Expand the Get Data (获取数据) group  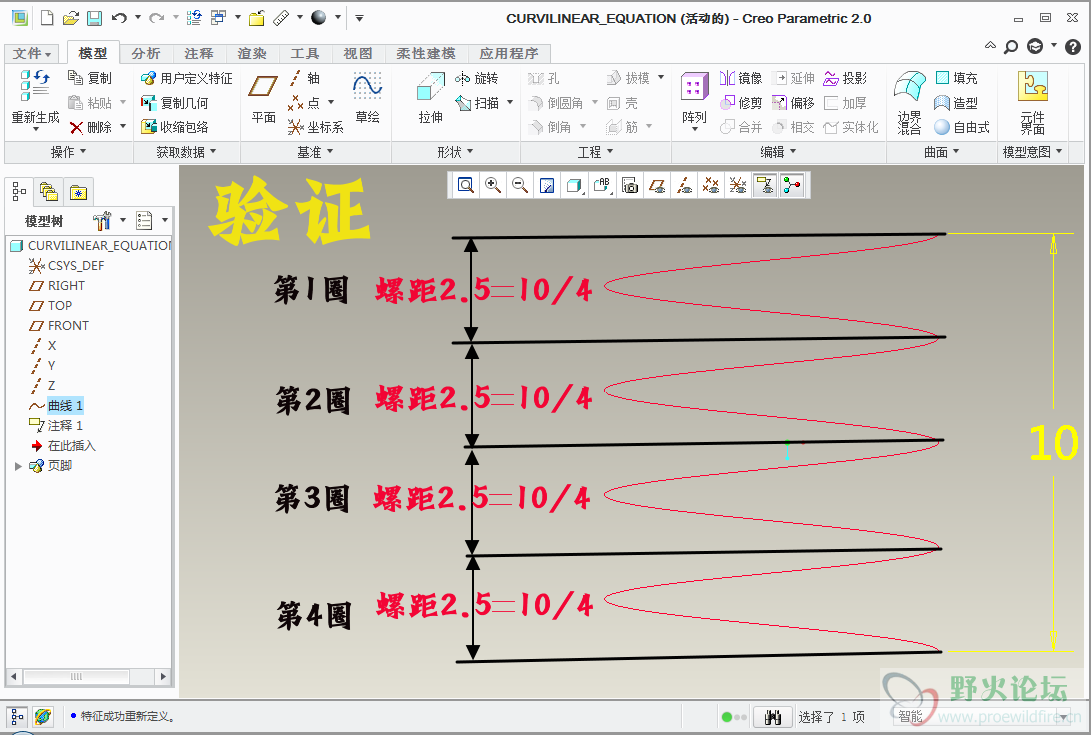(x=186, y=152)
